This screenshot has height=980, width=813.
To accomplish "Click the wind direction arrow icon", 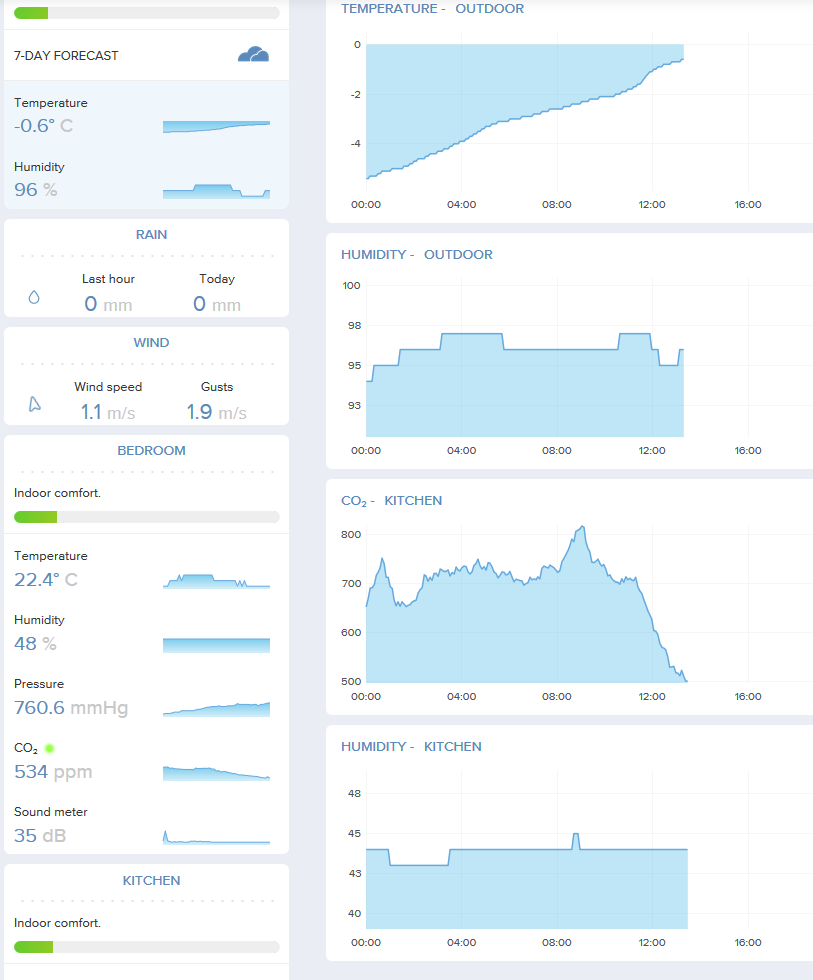I will pos(34,404).
